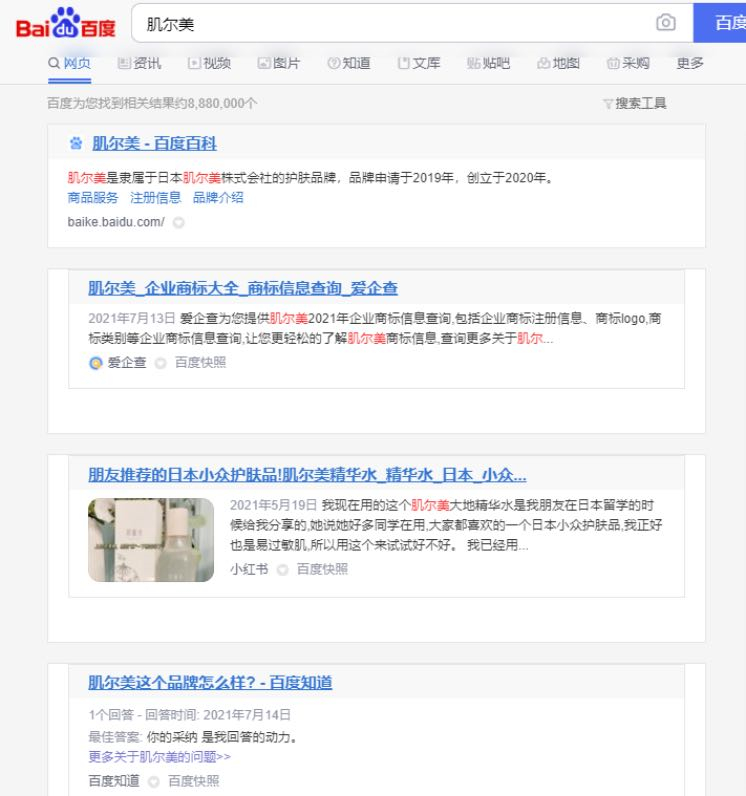Click the blue 百度 search button
The width and height of the screenshot is (746, 796).
(x=724, y=23)
